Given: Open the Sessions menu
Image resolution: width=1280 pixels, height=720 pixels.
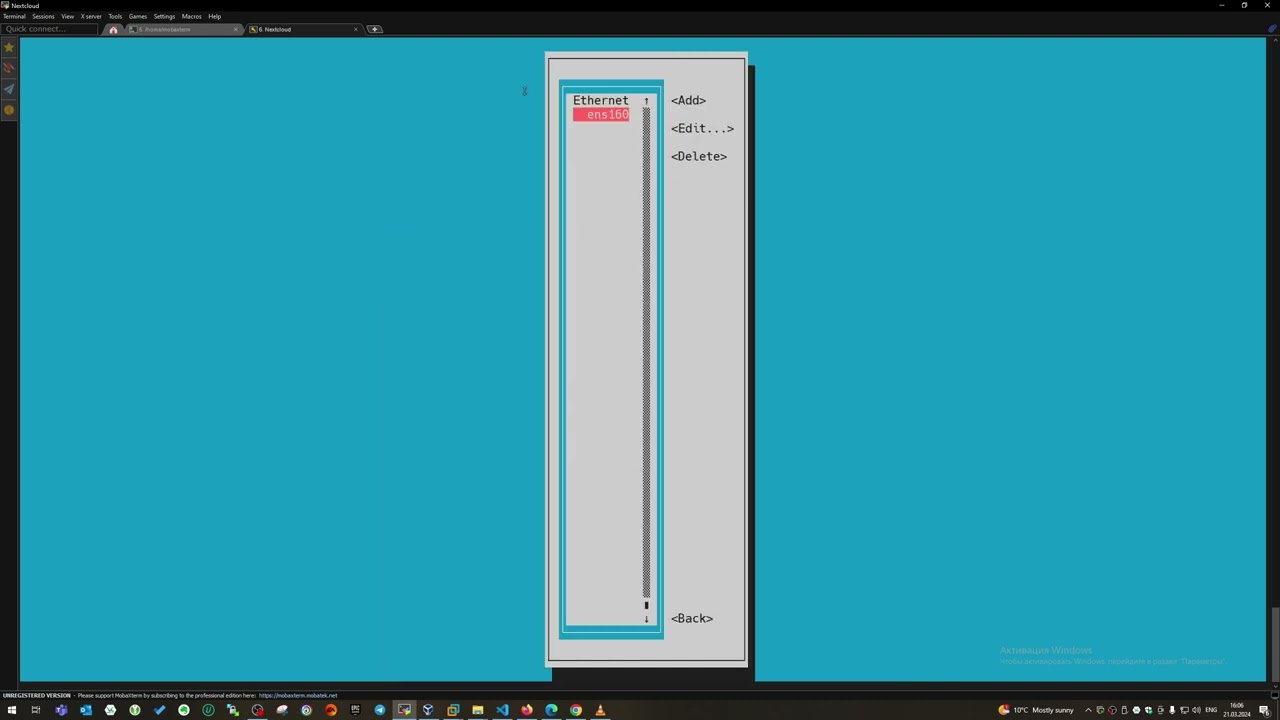Looking at the screenshot, I should coord(43,16).
